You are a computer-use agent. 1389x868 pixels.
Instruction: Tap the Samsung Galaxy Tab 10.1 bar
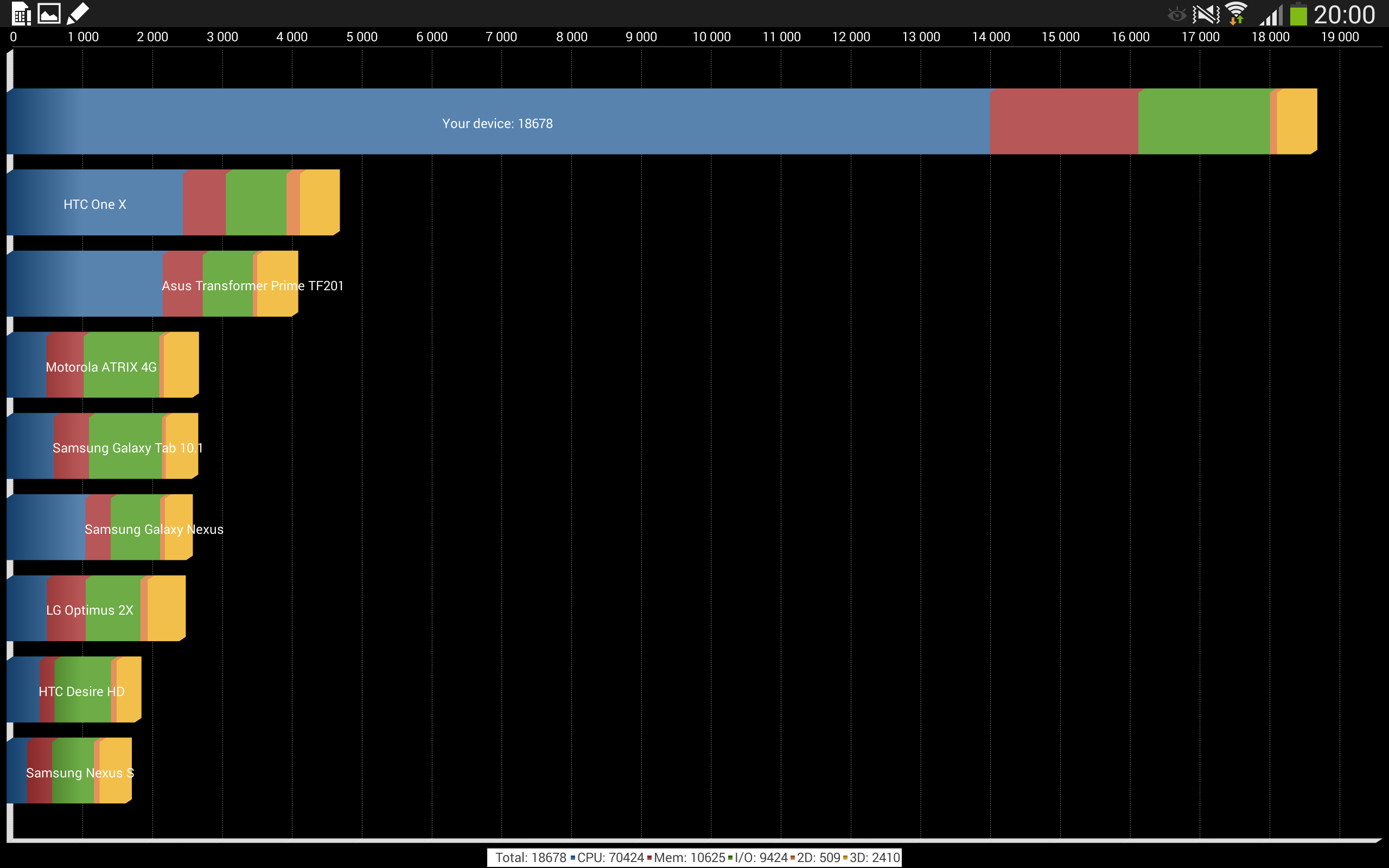point(128,447)
